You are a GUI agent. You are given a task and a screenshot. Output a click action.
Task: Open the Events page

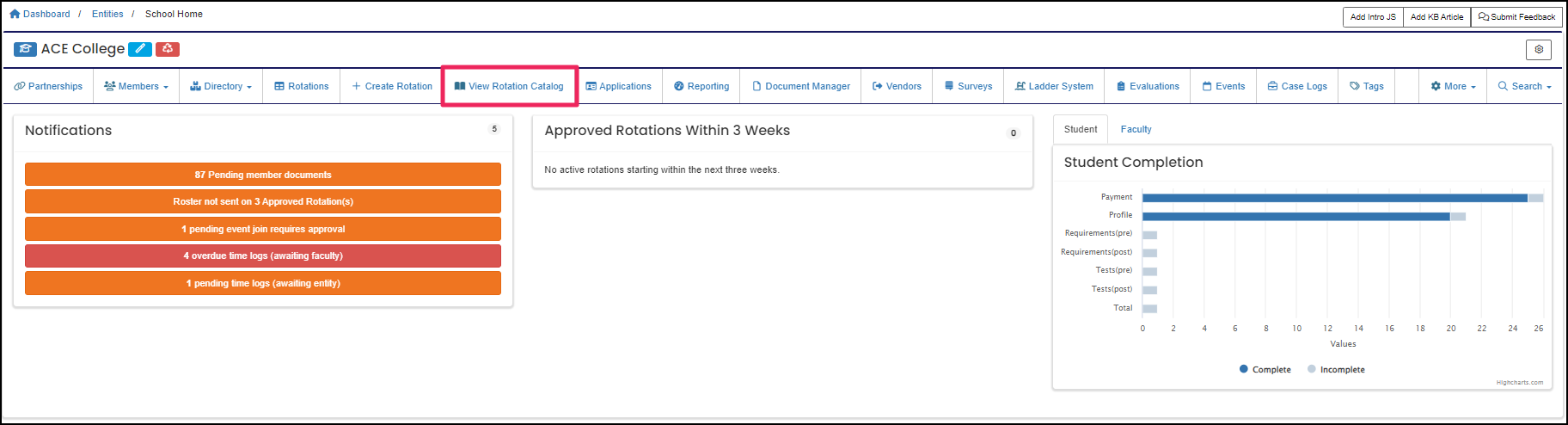tap(1223, 86)
